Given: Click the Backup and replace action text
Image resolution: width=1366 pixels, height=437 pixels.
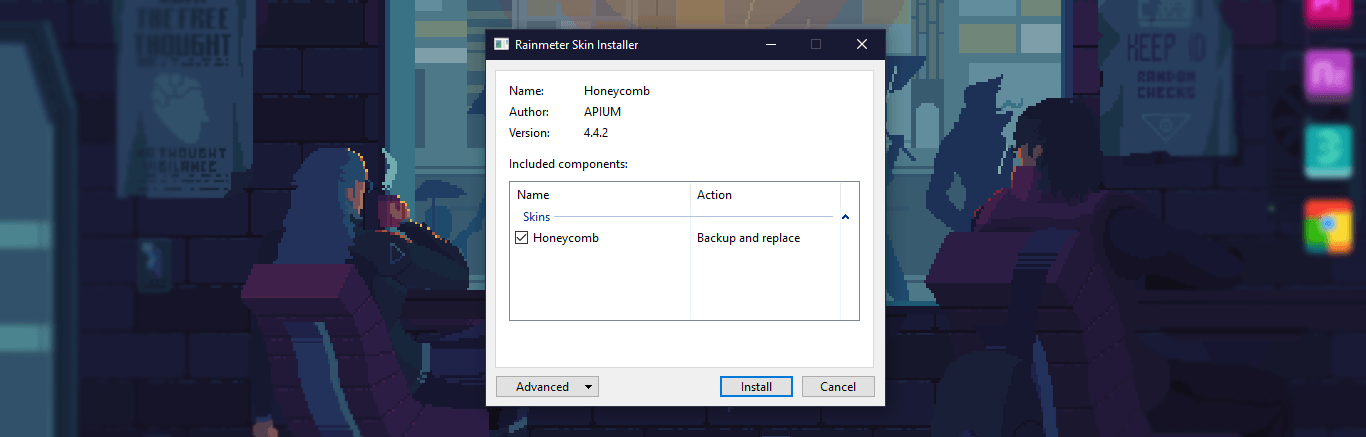Looking at the screenshot, I should click(748, 238).
